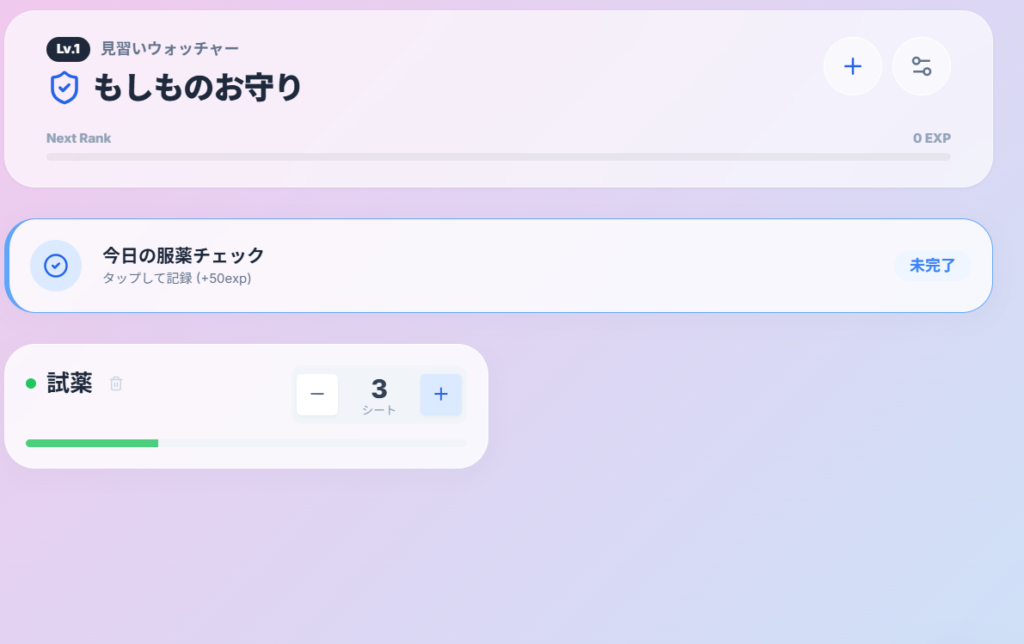Click the add-new plus button in header
Viewport: 1024px width, 644px height.
[x=852, y=67]
